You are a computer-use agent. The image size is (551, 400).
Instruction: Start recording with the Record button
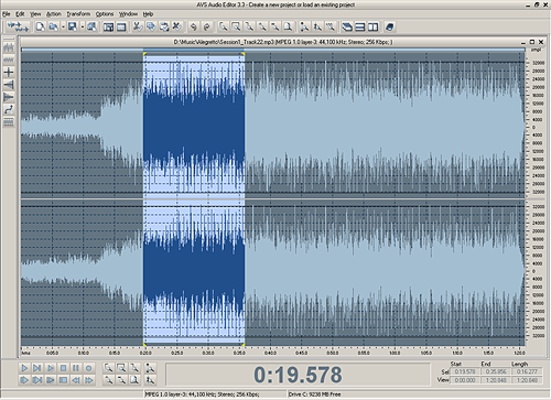tap(89, 368)
